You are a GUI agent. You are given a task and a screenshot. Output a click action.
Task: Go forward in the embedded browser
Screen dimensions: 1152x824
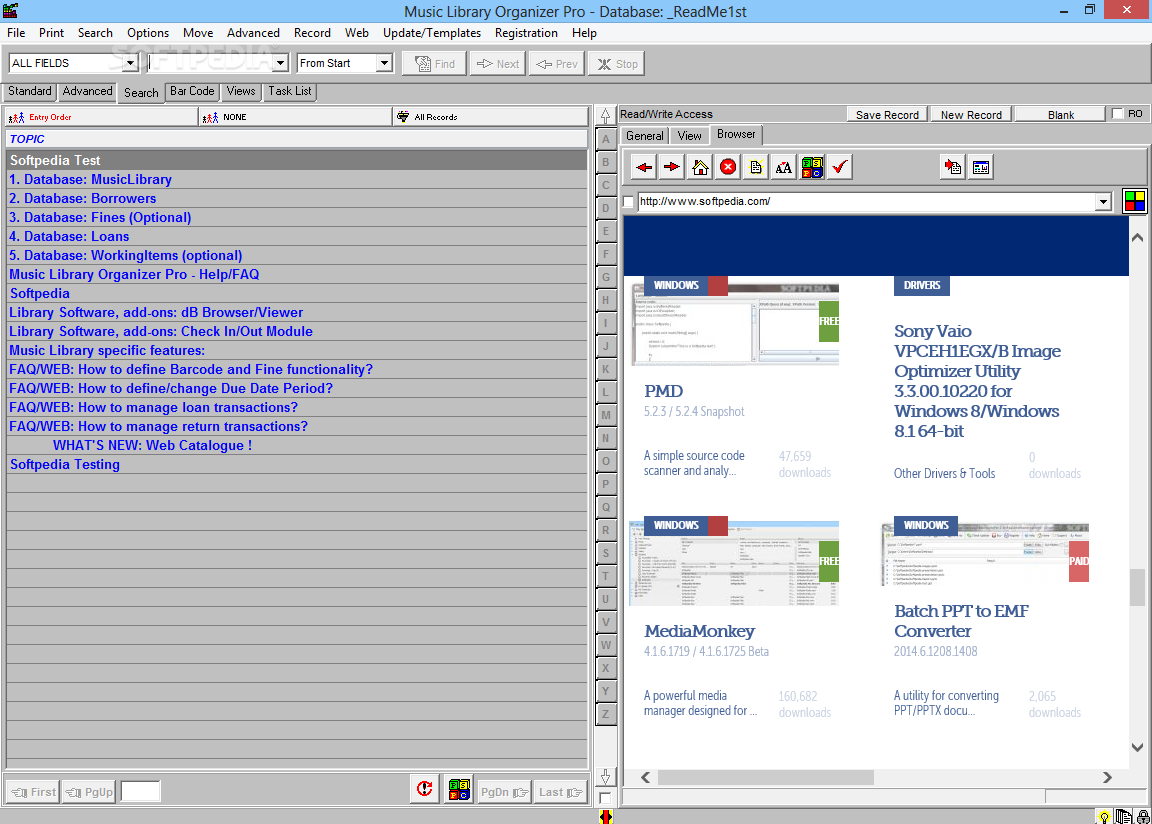[x=672, y=167]
